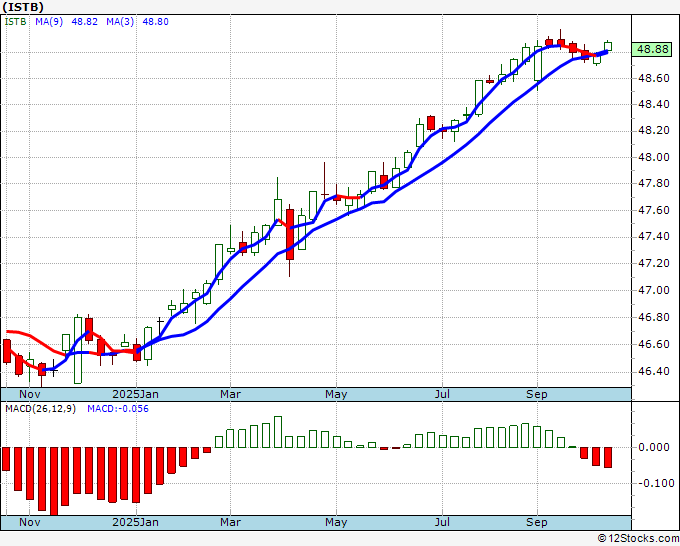Click 2025Jan on the MACD panel date axis
The image size is (680, 546).
coord(135,522)
